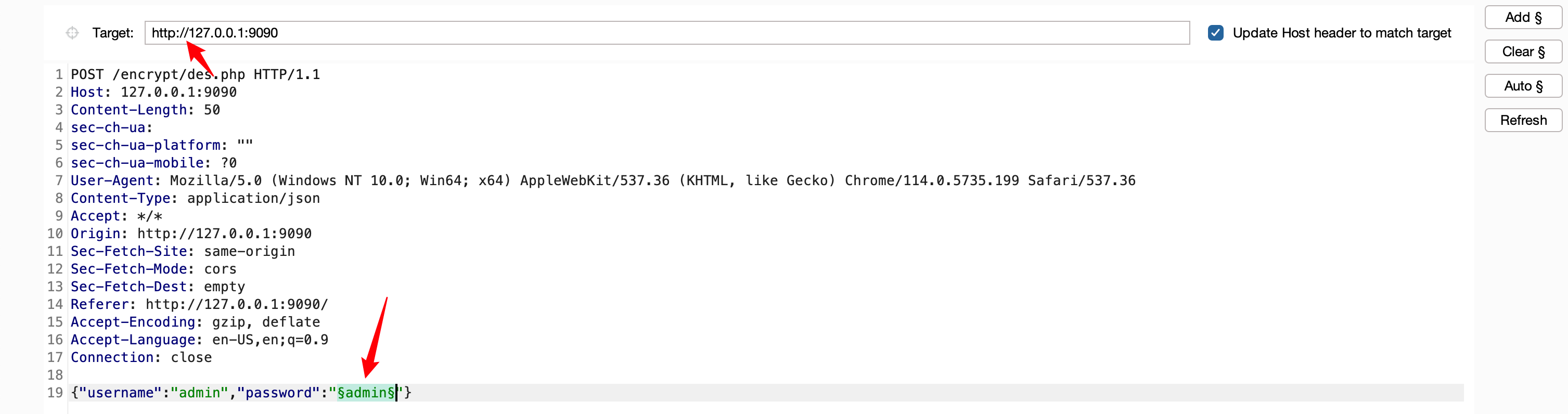Click inside the Target URL input field
The image size is (1568, 414).
666,33
